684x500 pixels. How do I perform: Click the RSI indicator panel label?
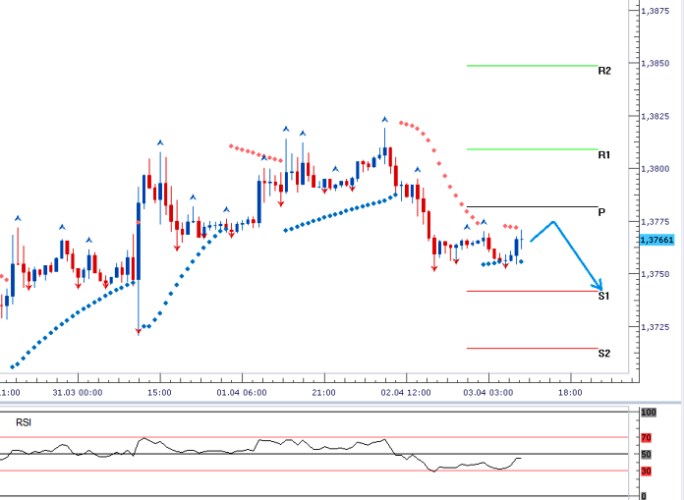point(24,422)
